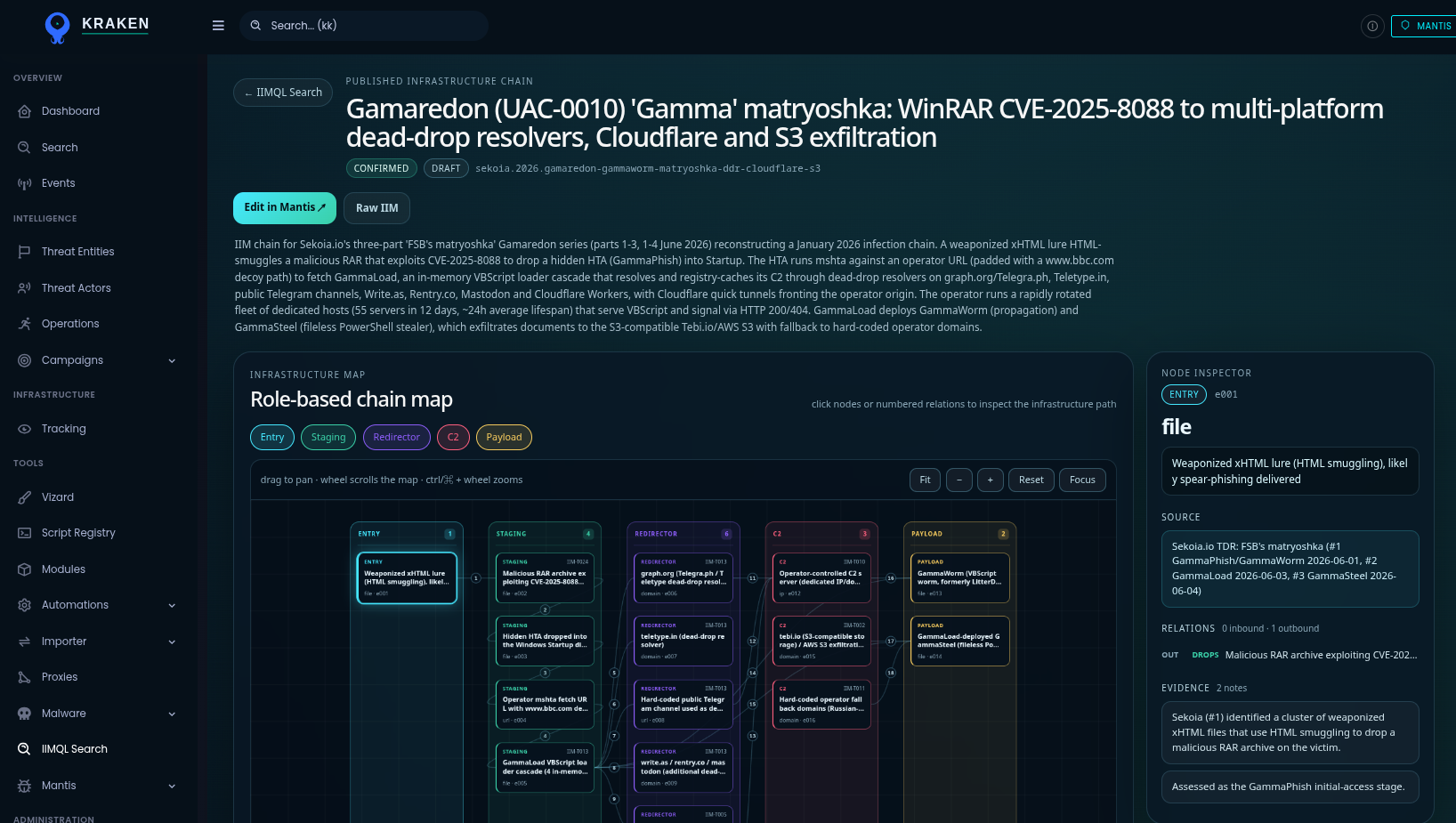Toggle the C2 role filter chip
1456x823 pixels.
[453, 437]
